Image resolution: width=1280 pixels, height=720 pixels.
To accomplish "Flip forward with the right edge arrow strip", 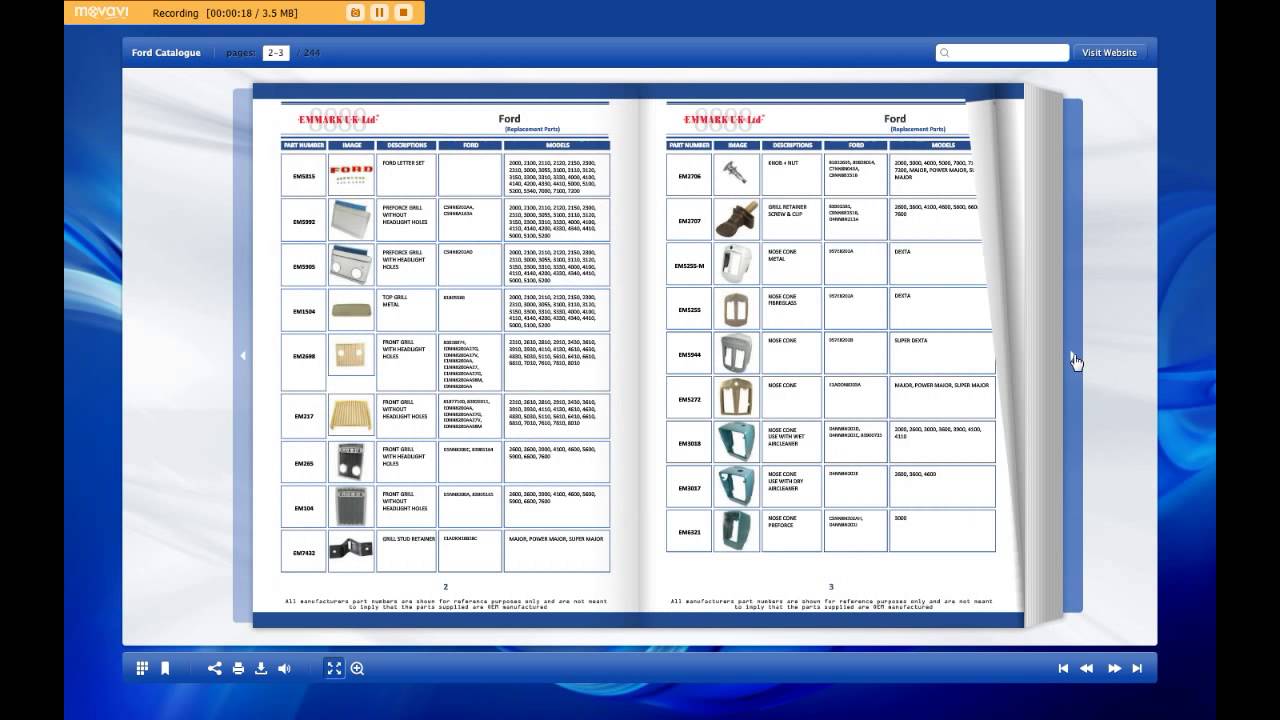I will [1073, 355].
